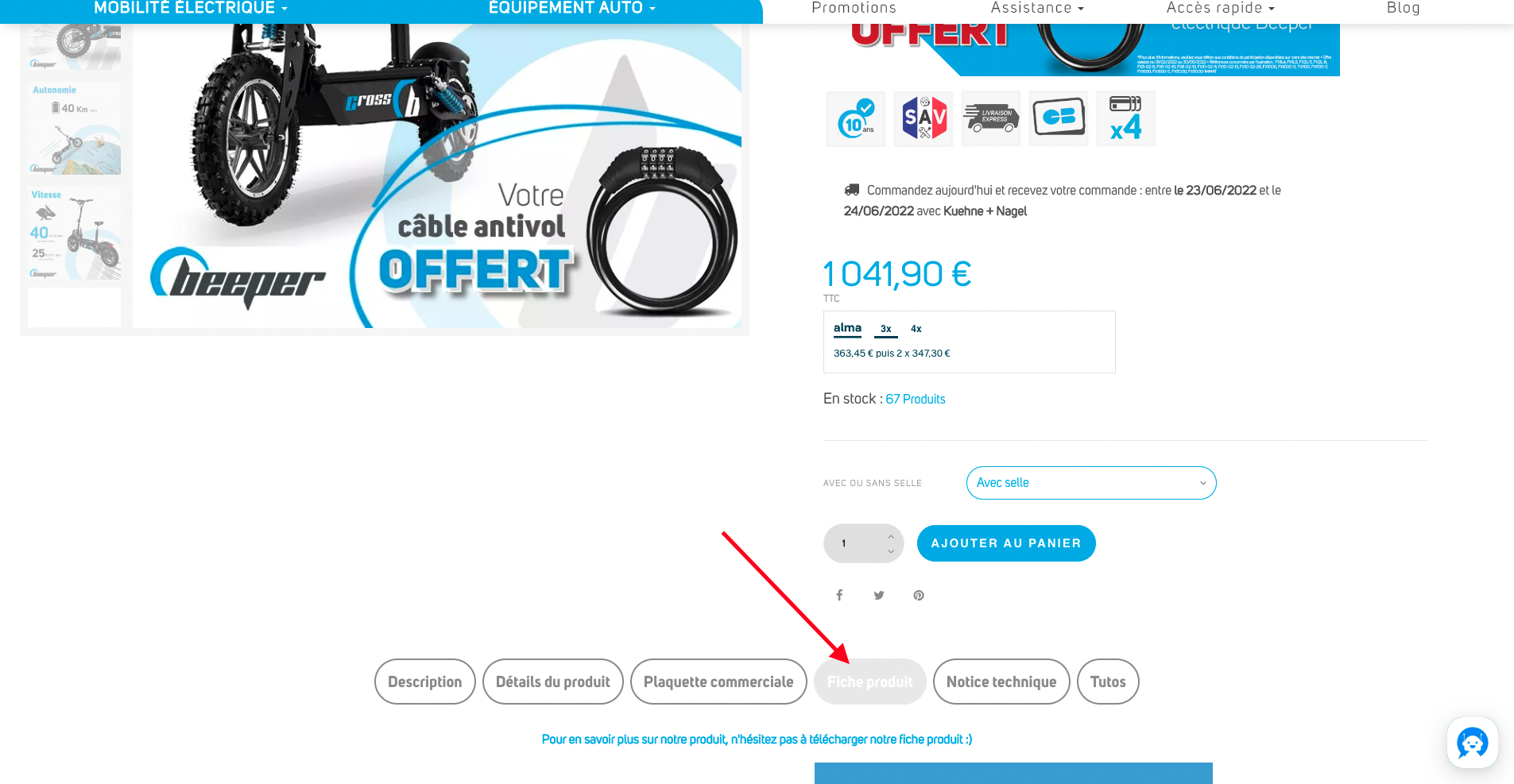Switch to the Notice technique tab
1514x784 pixels.
tap(1001, 682)
